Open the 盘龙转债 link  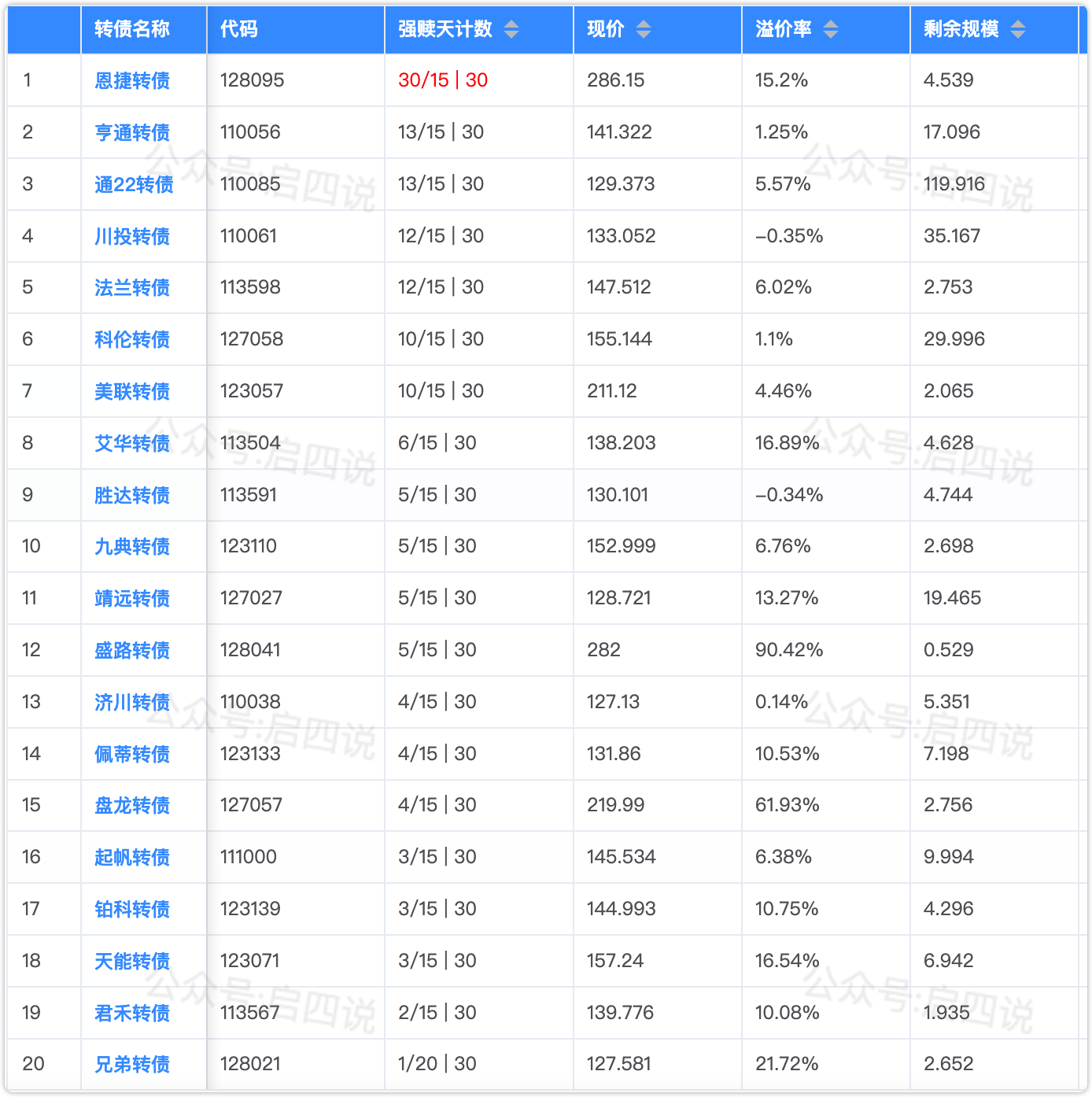click(x=132, y=805)
